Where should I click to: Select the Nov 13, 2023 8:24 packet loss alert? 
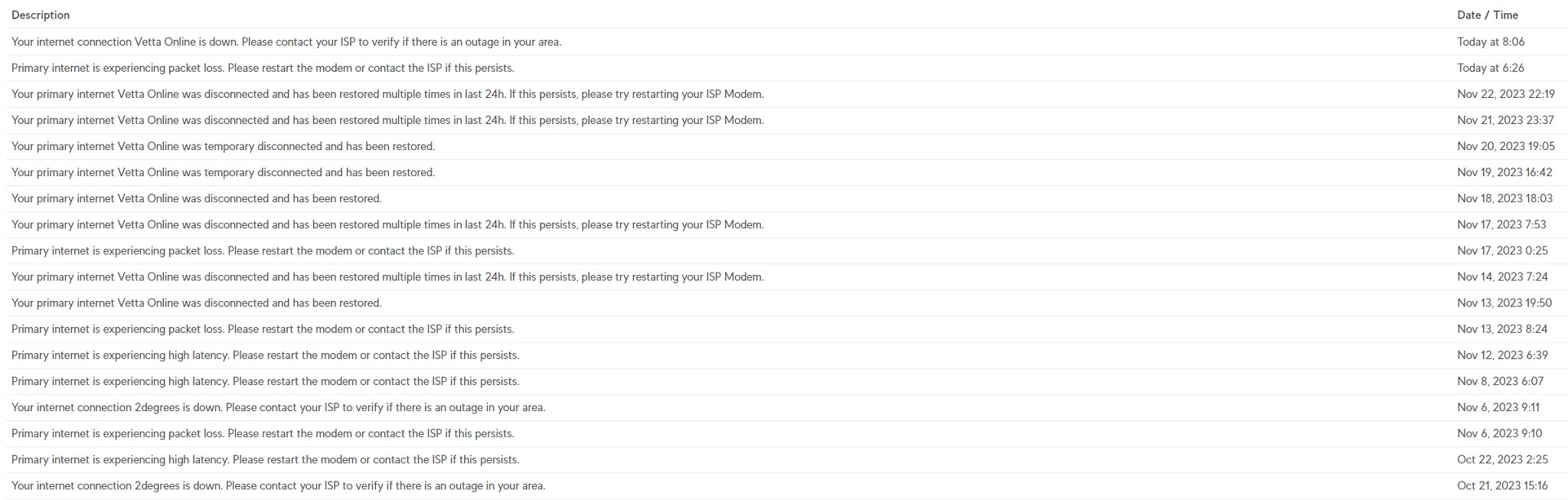[x=263, y=328]
